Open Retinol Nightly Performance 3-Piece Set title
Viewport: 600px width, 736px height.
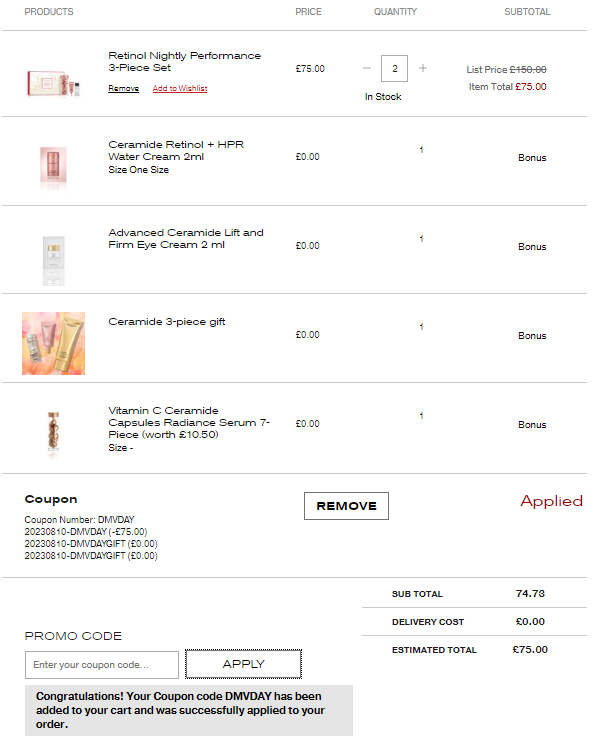[184, 62]
